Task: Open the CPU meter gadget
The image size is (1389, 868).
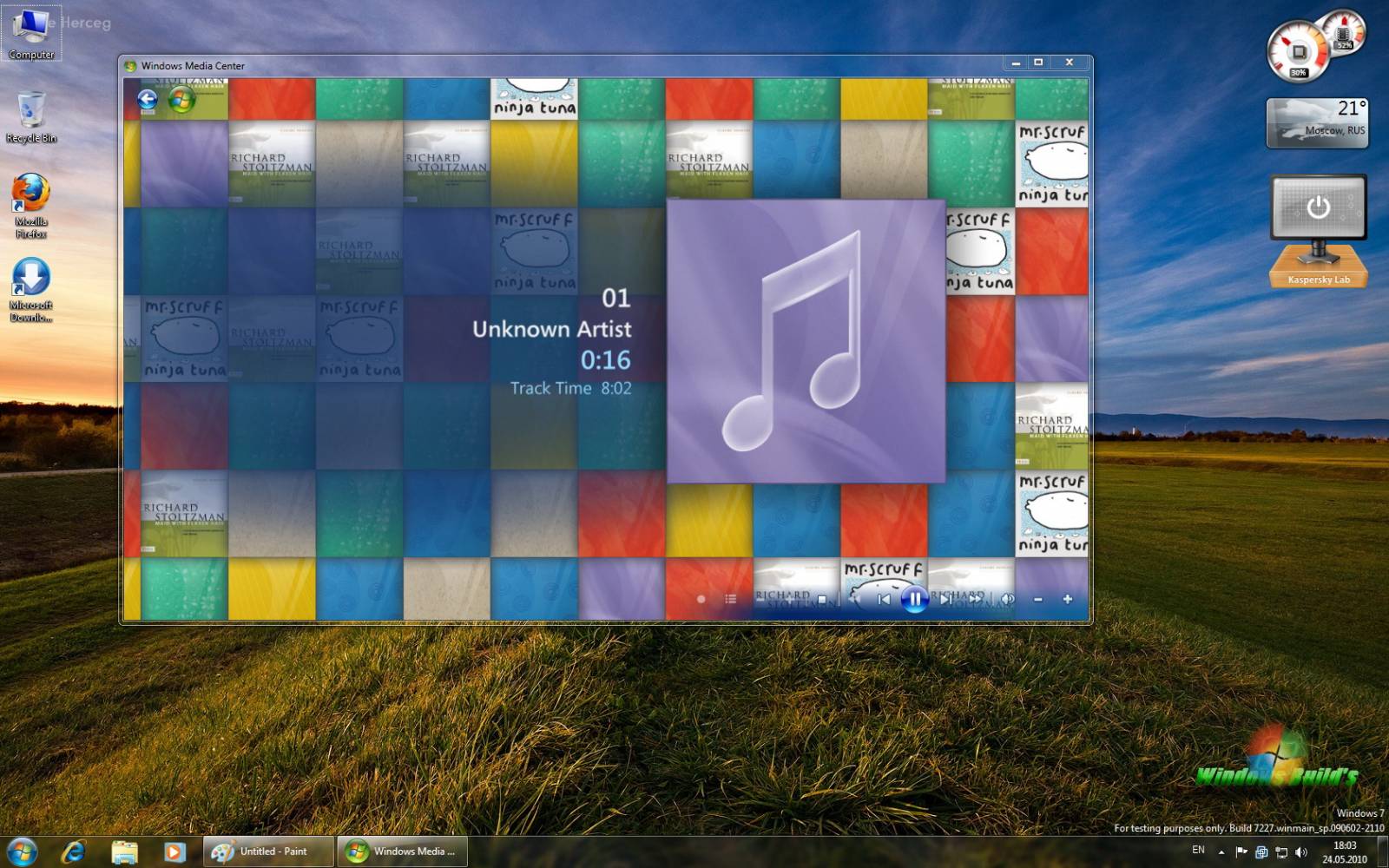Action: 1298,50
